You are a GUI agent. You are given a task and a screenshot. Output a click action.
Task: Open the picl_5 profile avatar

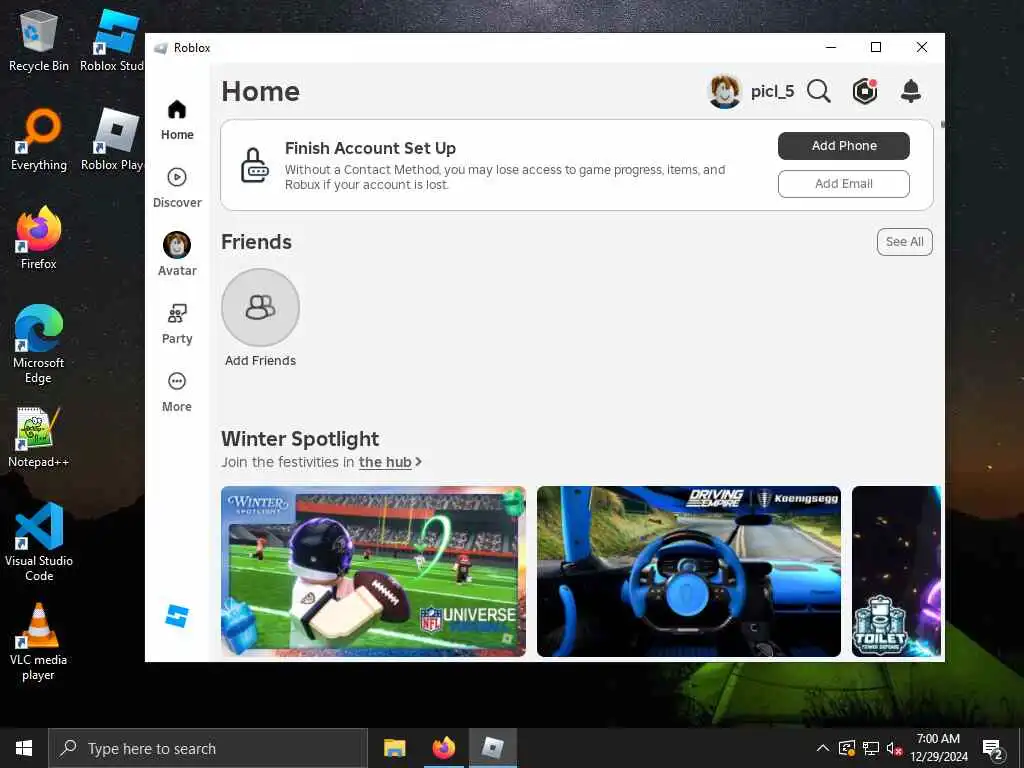click(x=724, y=91)
